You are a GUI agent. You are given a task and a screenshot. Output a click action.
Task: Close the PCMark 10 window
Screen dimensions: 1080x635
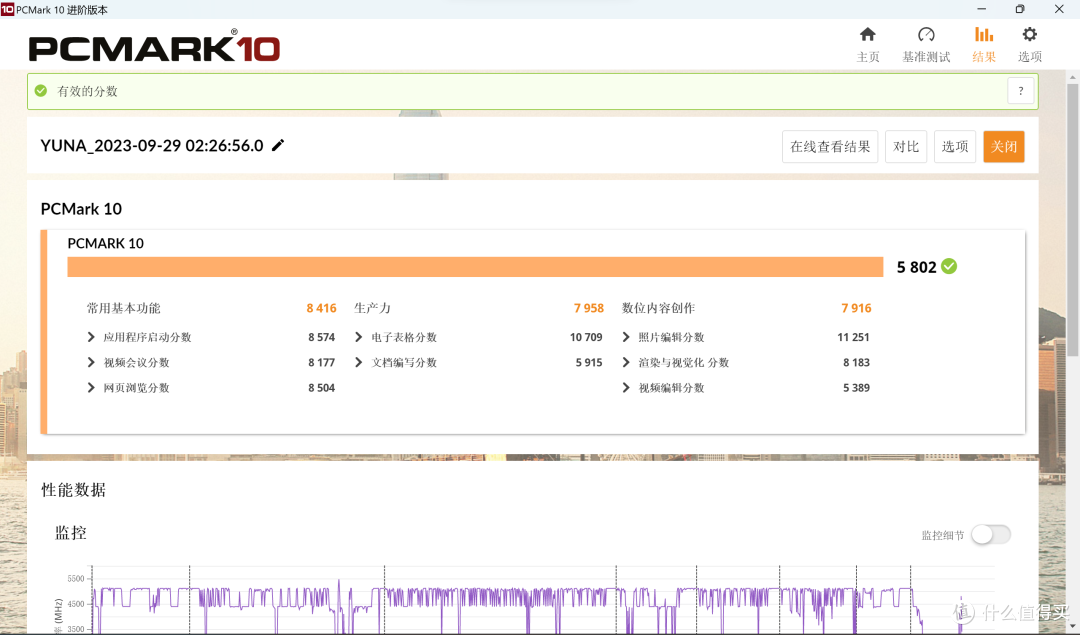(x=1059, y=9)
